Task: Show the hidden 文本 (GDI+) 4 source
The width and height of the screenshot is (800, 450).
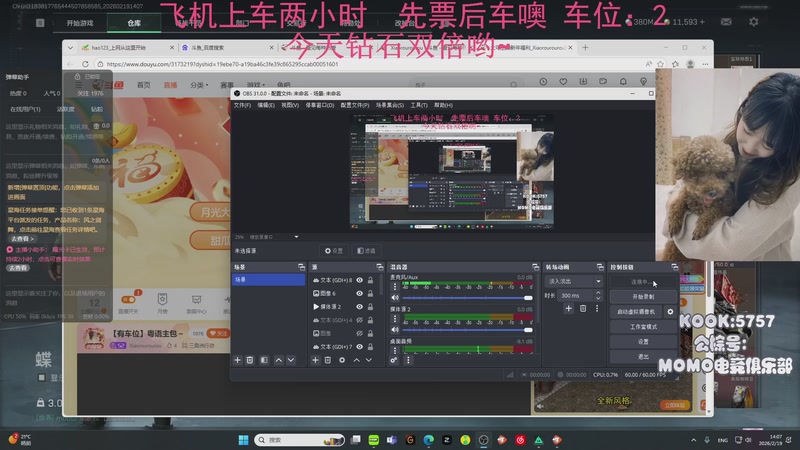Action: [360, 320]
